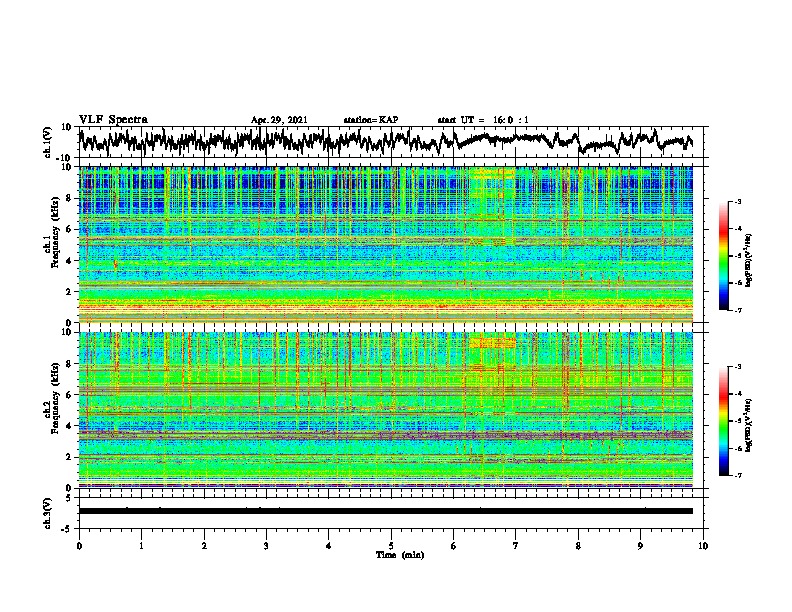The height and width of the screenshot is (612, 792).
Task: Click time axis tick label '3'
Action: [x=266, y=546]
